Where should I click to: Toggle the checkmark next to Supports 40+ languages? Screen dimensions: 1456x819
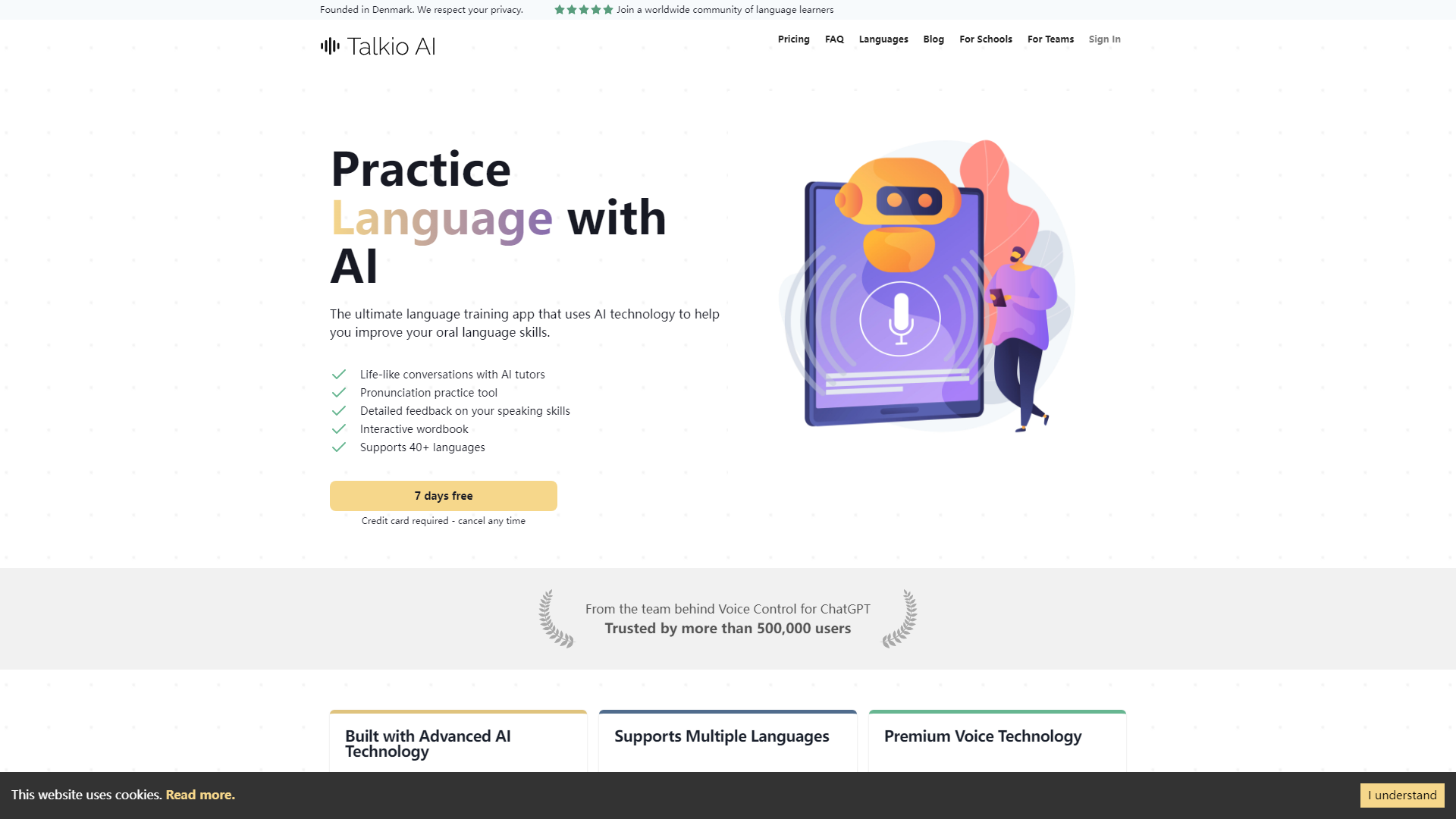(338, 447)
